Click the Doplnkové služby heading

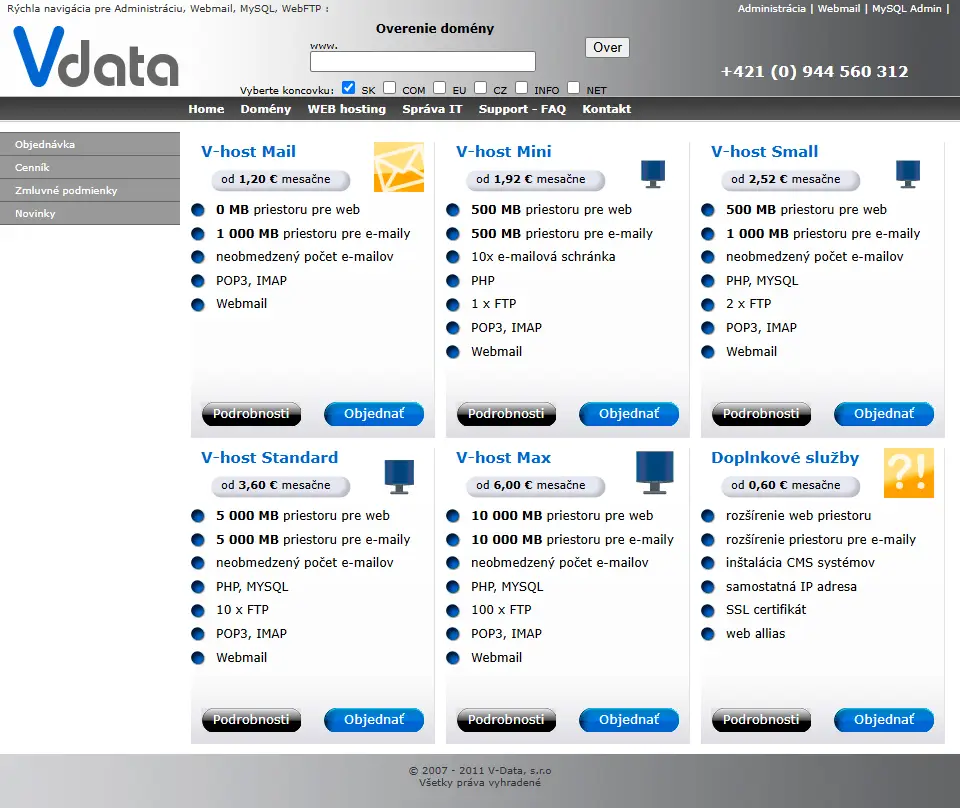coord(785,458)
